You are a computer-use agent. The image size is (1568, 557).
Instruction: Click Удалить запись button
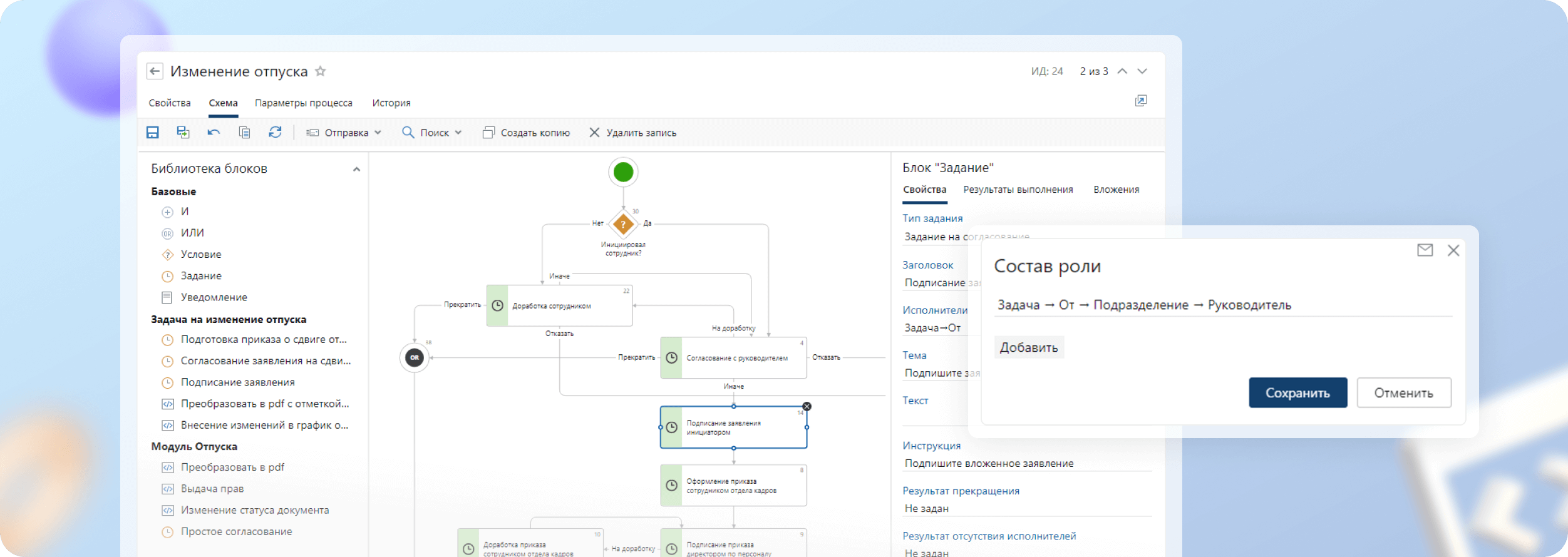632,133
